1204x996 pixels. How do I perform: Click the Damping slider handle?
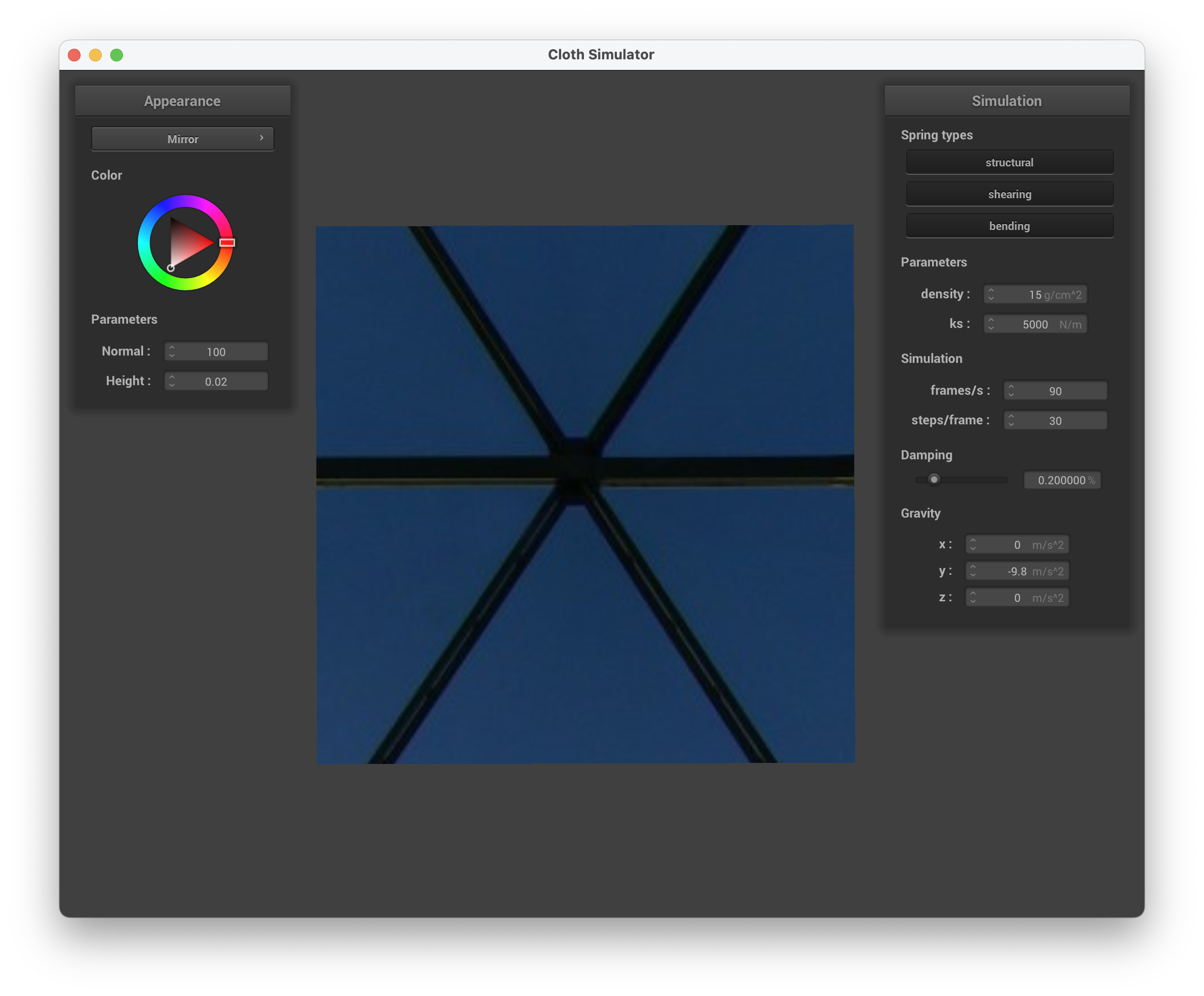tap(934, 479)
